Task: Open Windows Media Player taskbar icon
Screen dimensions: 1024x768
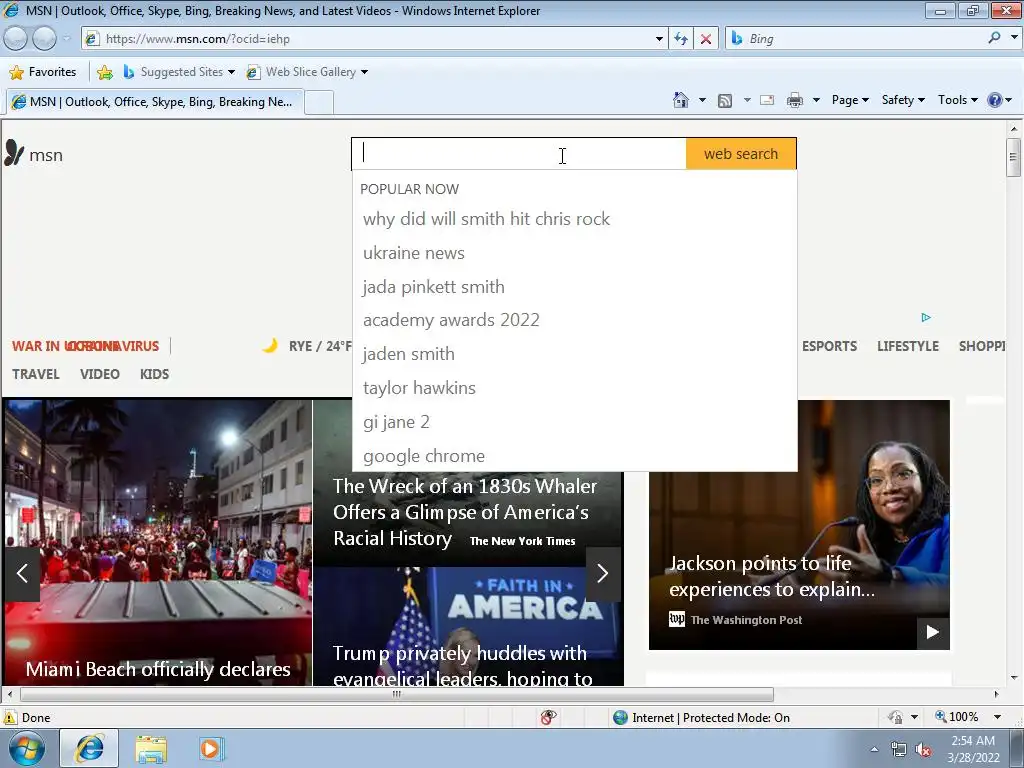Action: click(211, 748)
